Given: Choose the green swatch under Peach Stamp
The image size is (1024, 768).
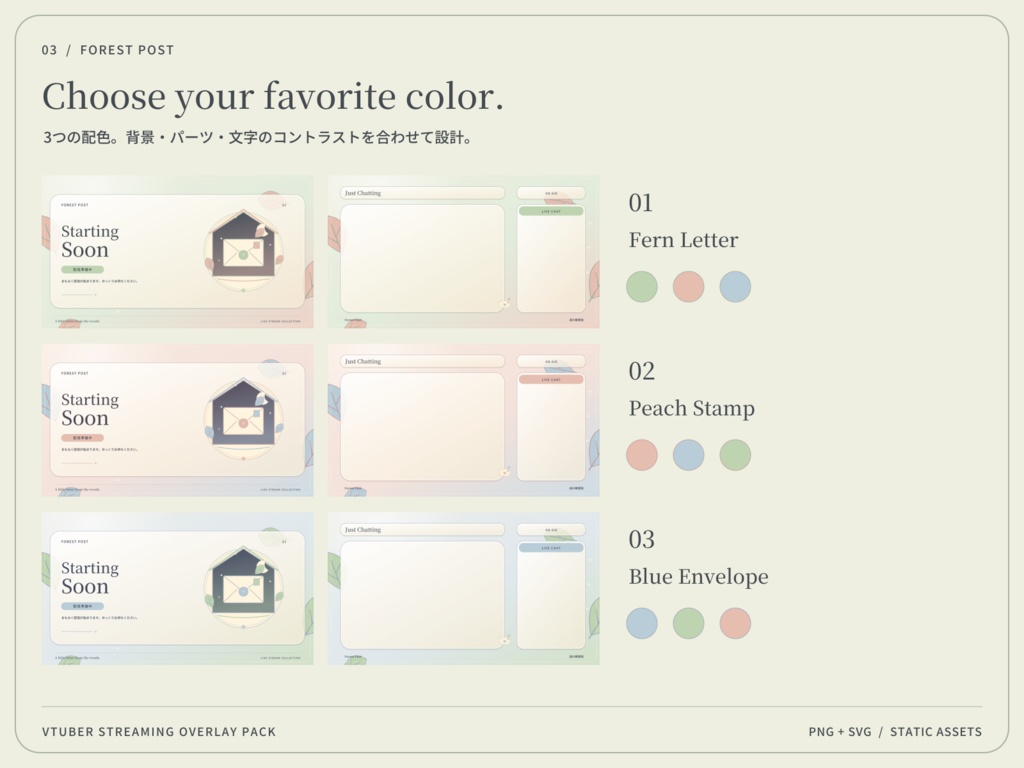Looking at the screenshot, I should (735, 455).
